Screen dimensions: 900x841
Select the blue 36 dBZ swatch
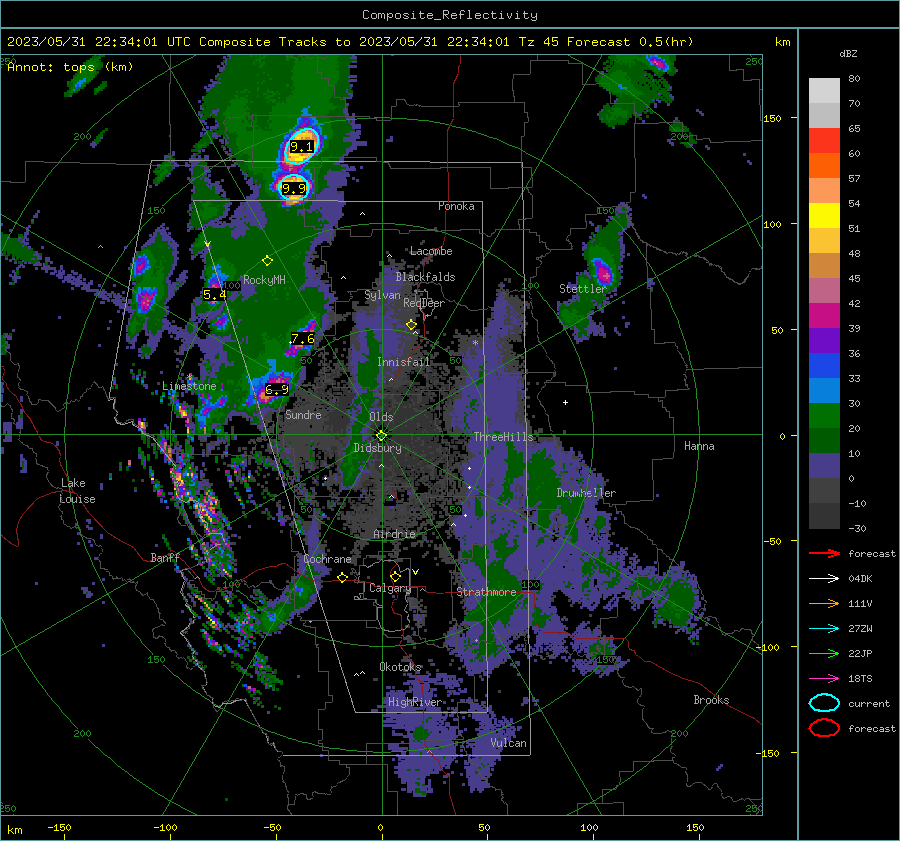(824, 365)
